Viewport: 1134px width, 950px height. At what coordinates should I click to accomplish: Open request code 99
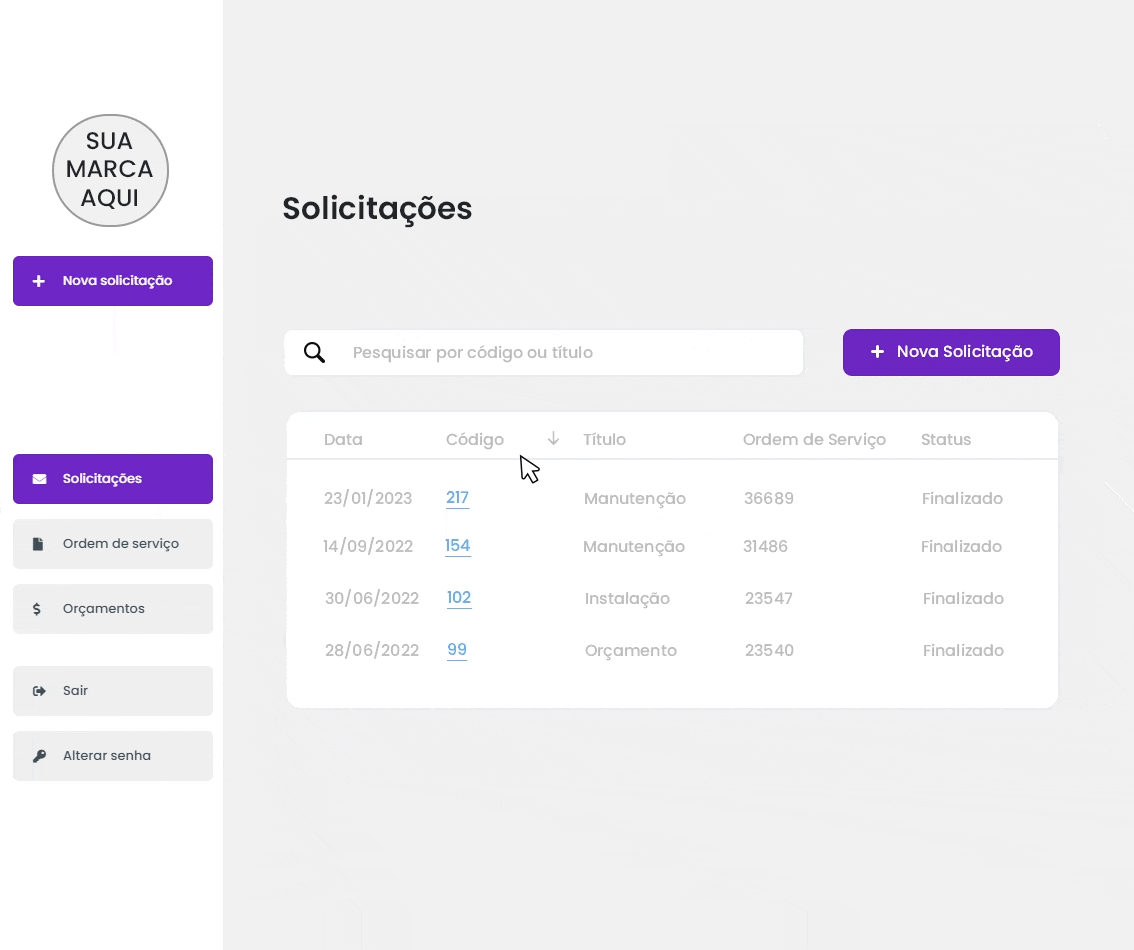click(457, 650)
